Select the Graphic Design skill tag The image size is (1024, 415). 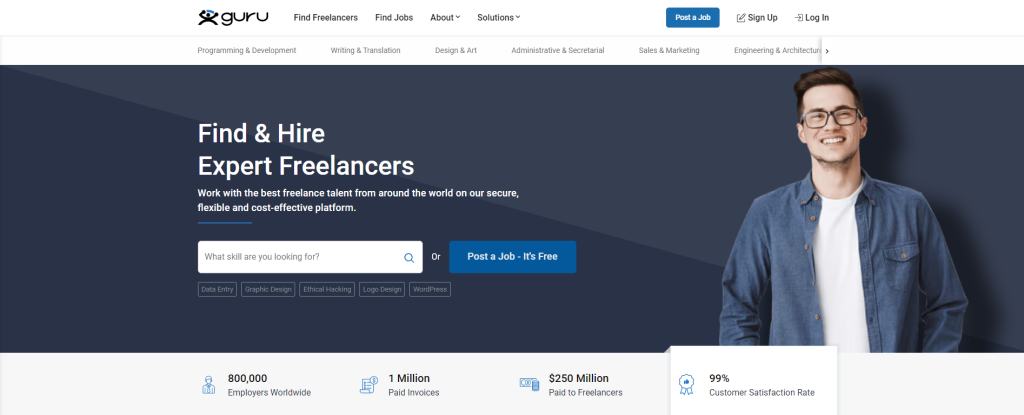pos(268,290)
